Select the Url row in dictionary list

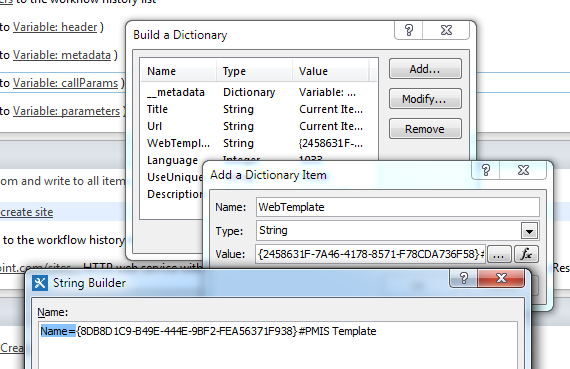click(x=259, y=127)
